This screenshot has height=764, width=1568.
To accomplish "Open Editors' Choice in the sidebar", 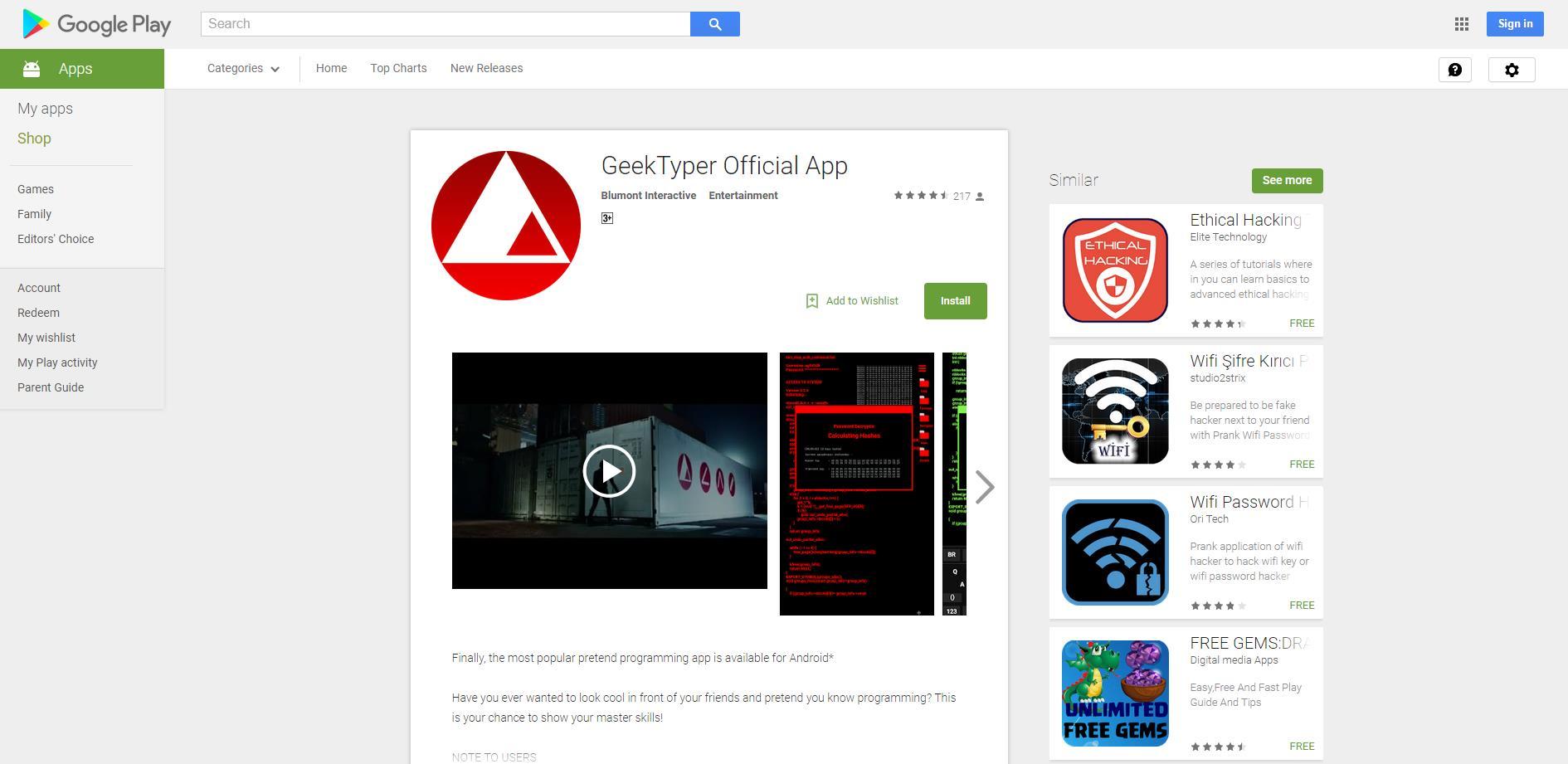I will [x=56, y=239].
